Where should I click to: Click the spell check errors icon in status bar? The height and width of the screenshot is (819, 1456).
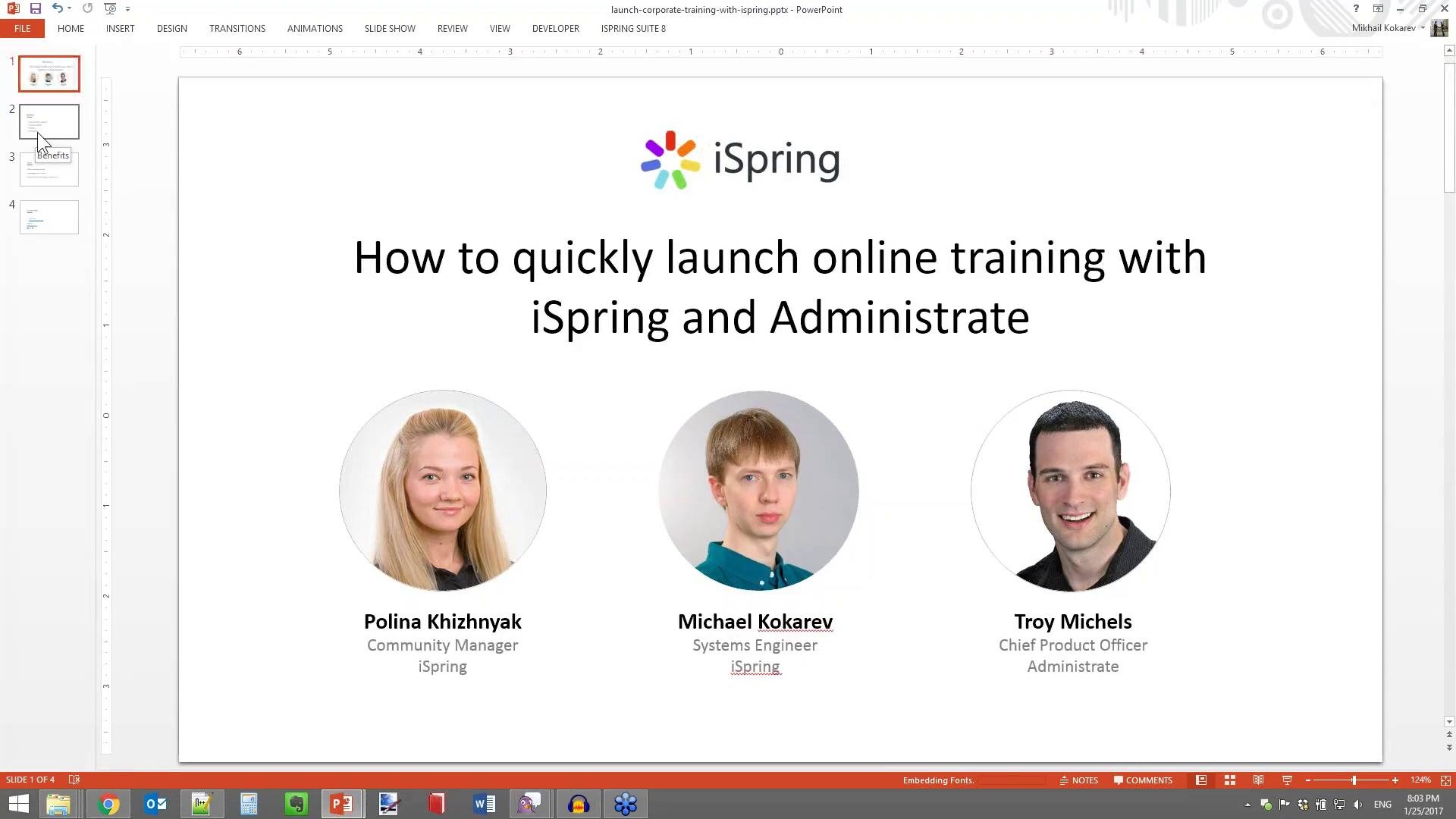pos(74,780)
